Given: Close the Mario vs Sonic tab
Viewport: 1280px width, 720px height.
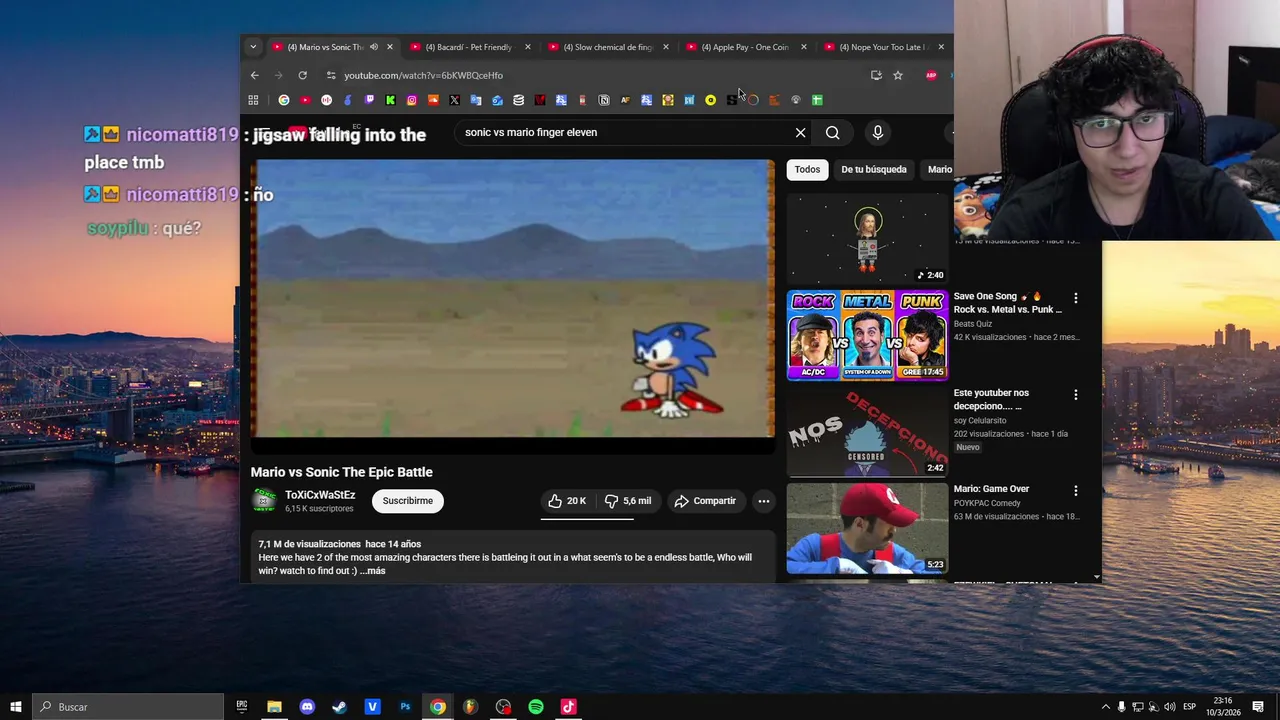Looking at the screenshot, I should coord(390,47).
